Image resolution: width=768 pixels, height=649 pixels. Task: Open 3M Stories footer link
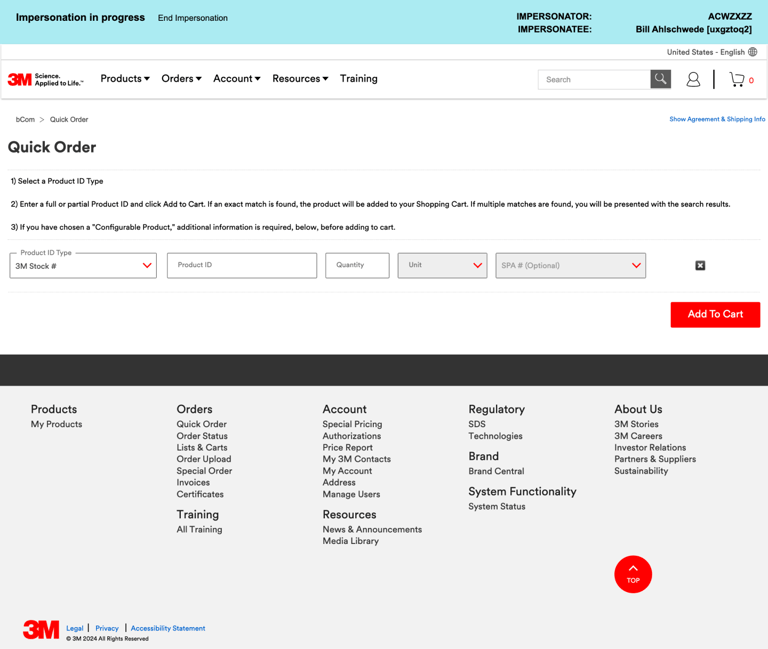coord(636,424)
